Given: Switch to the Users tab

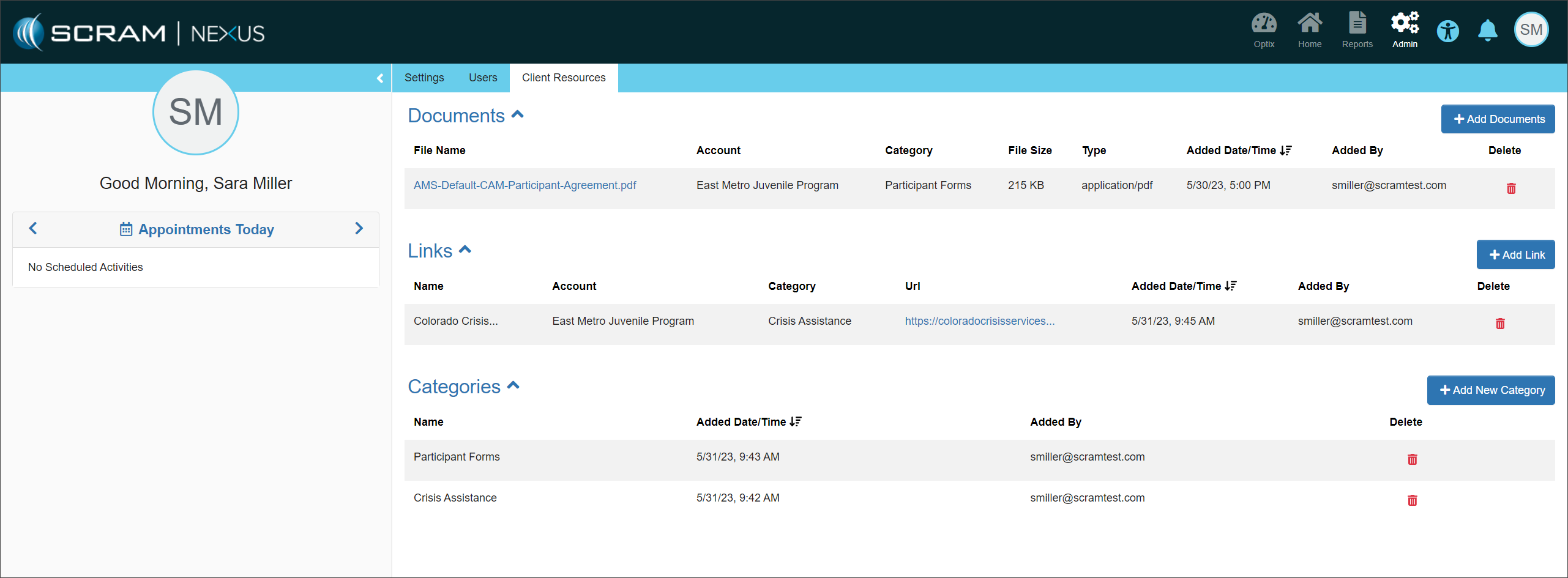Looking at the screenshot, I should [483, 78].
